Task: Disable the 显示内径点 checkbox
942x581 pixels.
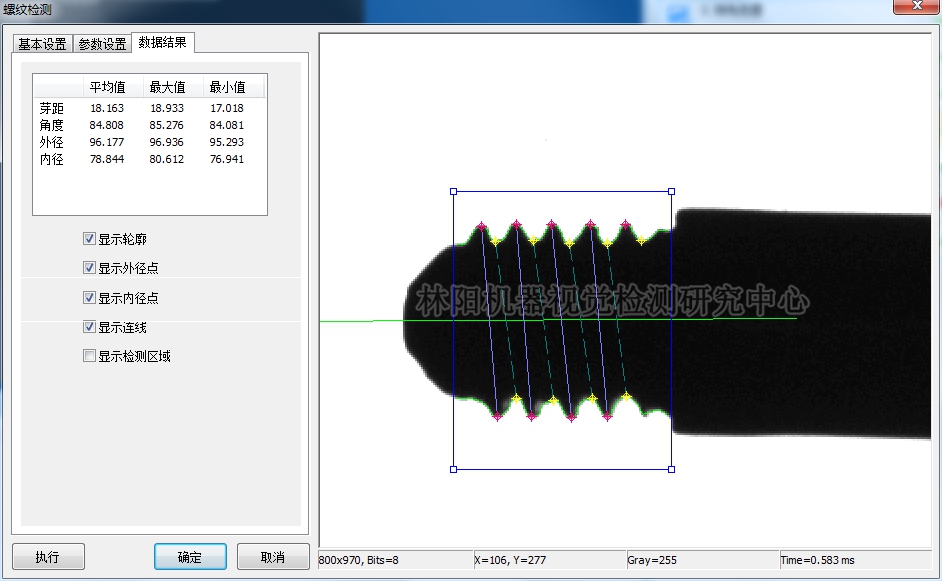Action: 89,297
